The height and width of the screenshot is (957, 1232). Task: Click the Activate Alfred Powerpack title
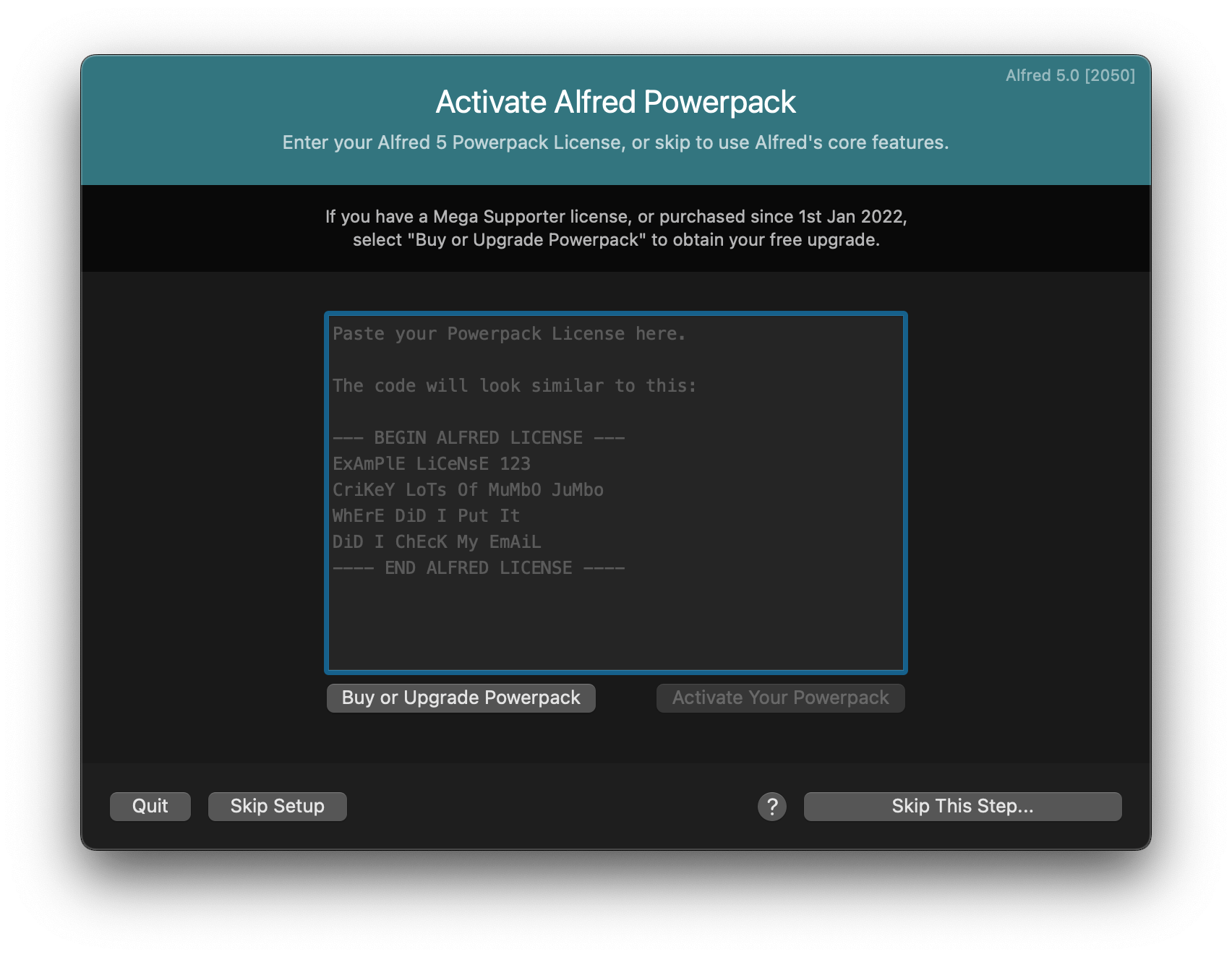point(615,102)
